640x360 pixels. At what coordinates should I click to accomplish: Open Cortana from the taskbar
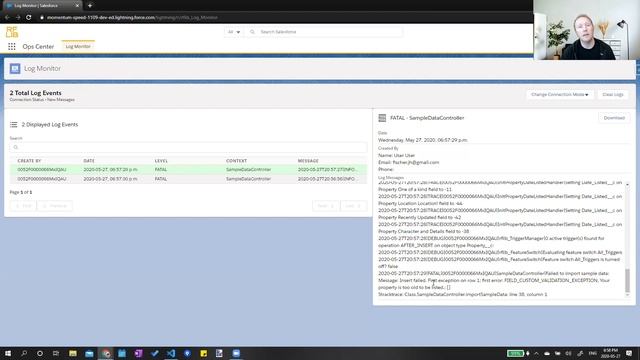coord(40,353)
